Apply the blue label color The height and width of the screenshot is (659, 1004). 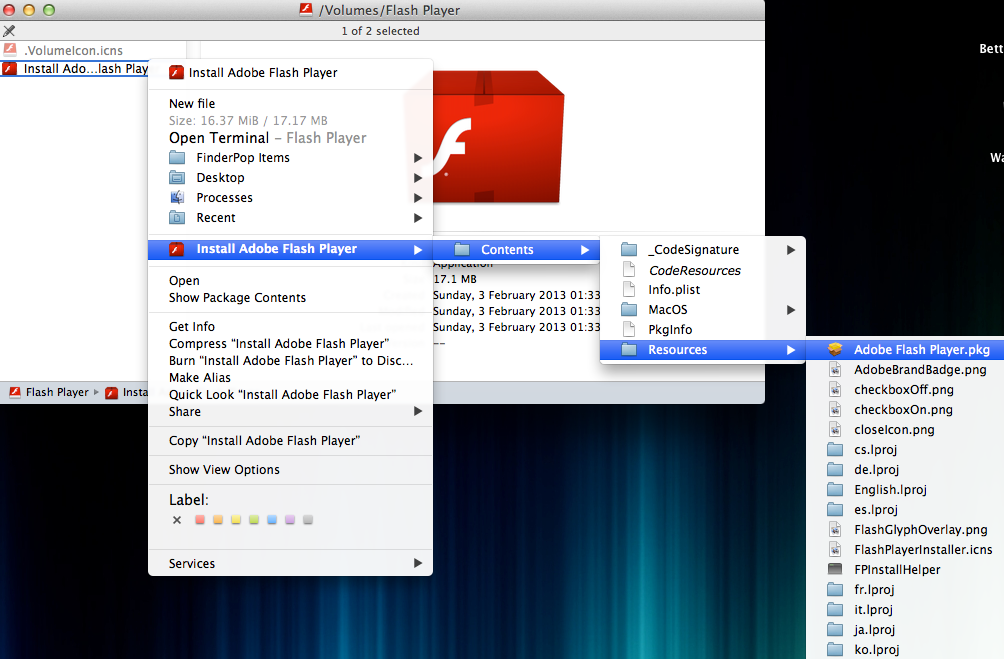click(x=271, y=520)
